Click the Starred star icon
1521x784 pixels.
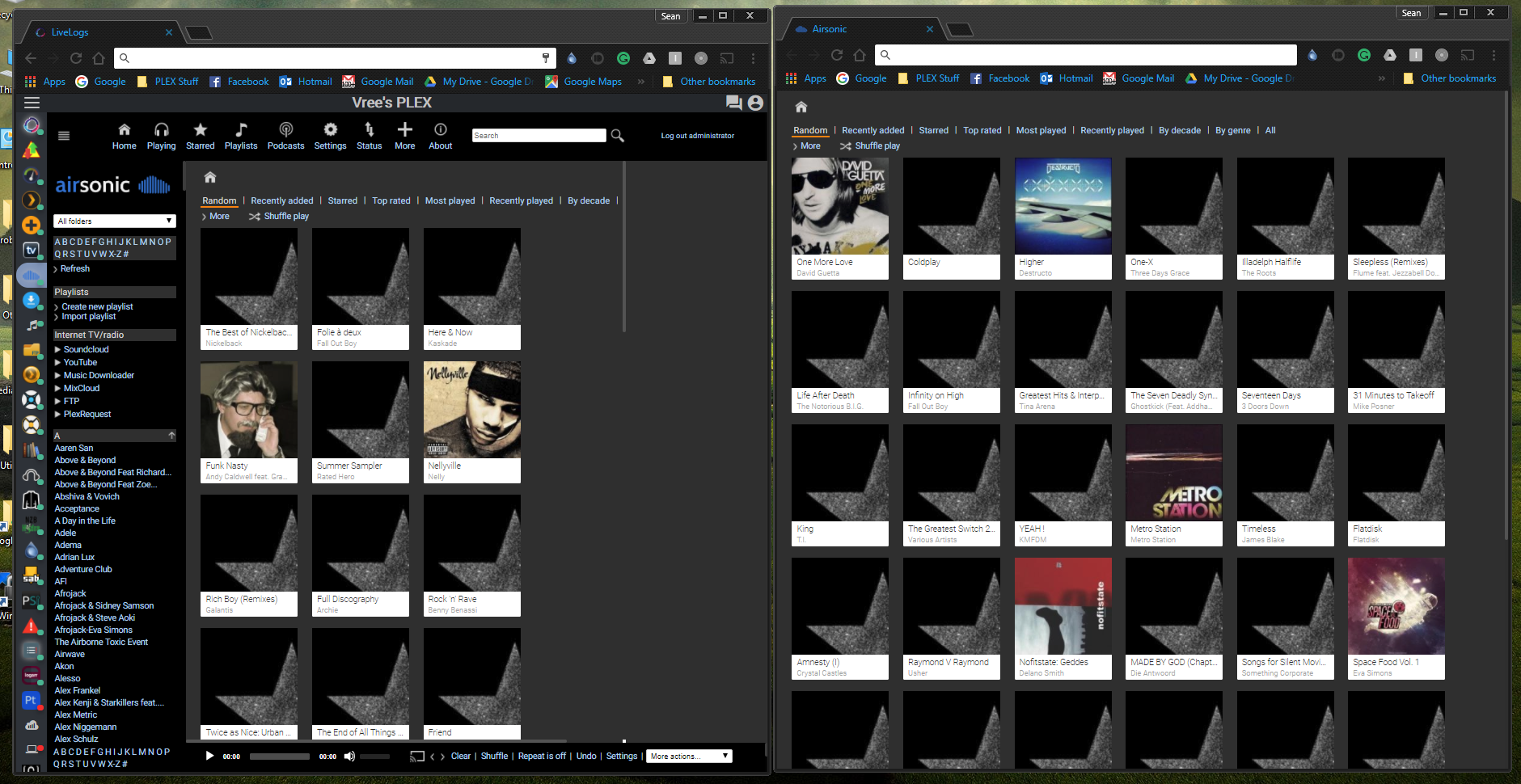(x=200, y=129)
